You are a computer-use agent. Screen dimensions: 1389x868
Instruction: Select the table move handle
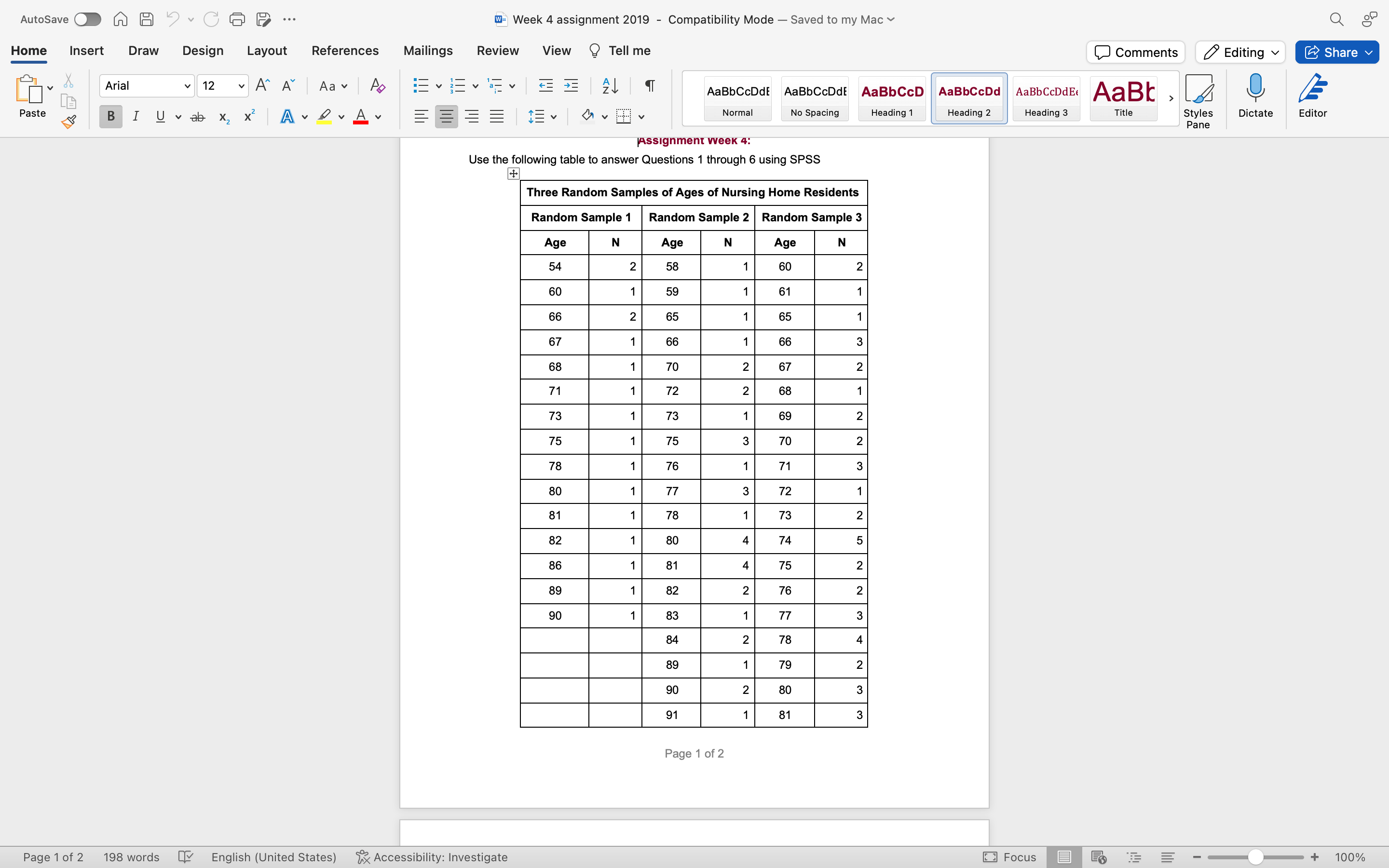[x=513, y=174]
